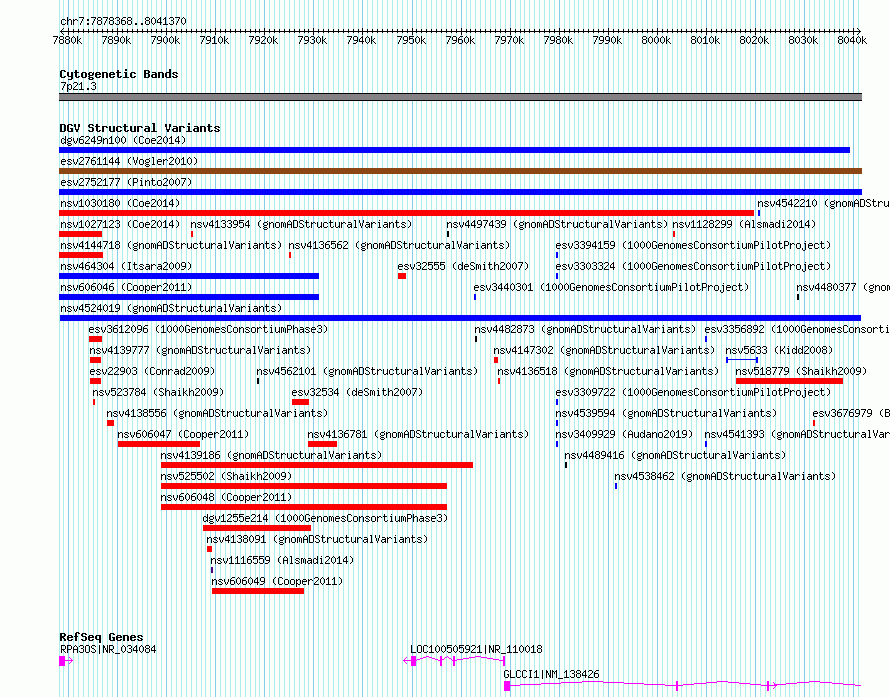
Task: Click esv22903 (Conrad2009) label
Action: pos(152,371)
